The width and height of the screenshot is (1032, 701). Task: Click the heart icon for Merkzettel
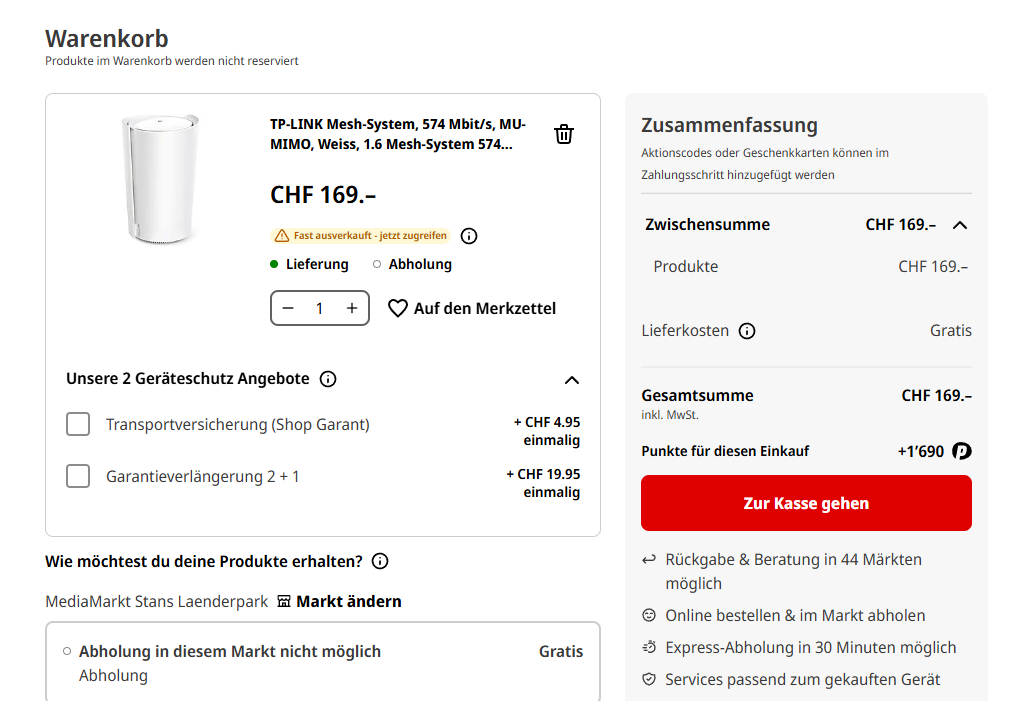[398, 308]
